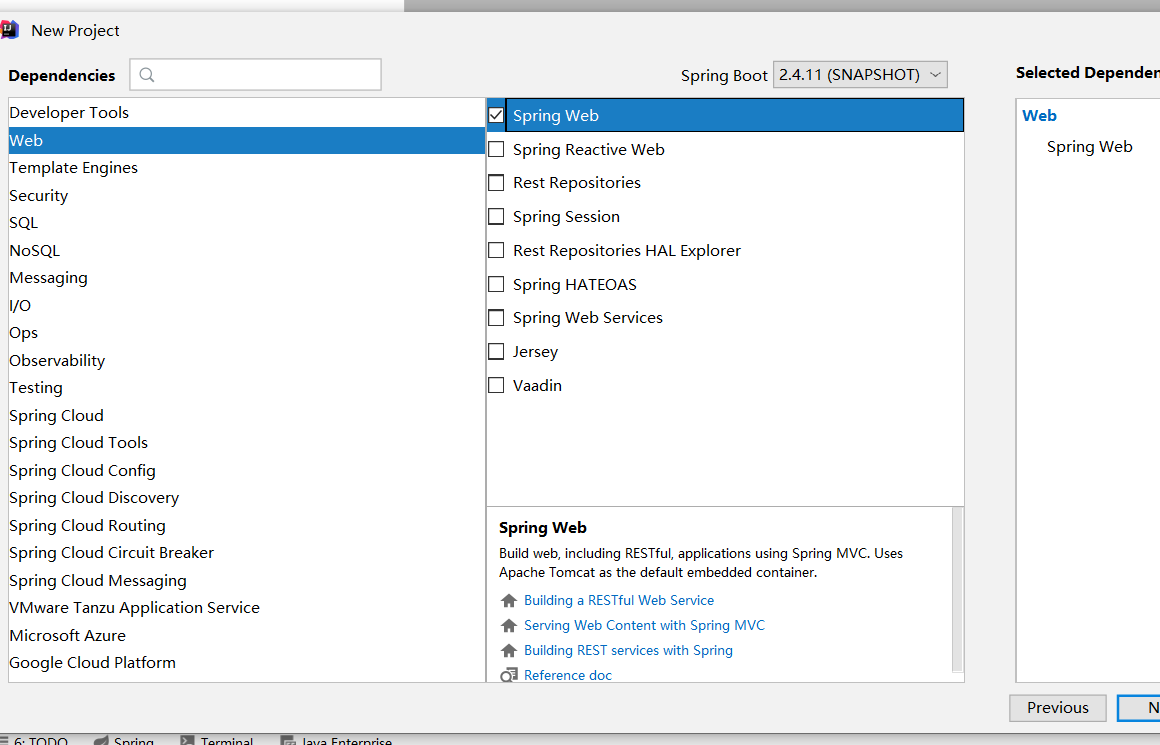1160x745 pixels.
Task: Select Template Engines category
Action: (x=246, y=168)
